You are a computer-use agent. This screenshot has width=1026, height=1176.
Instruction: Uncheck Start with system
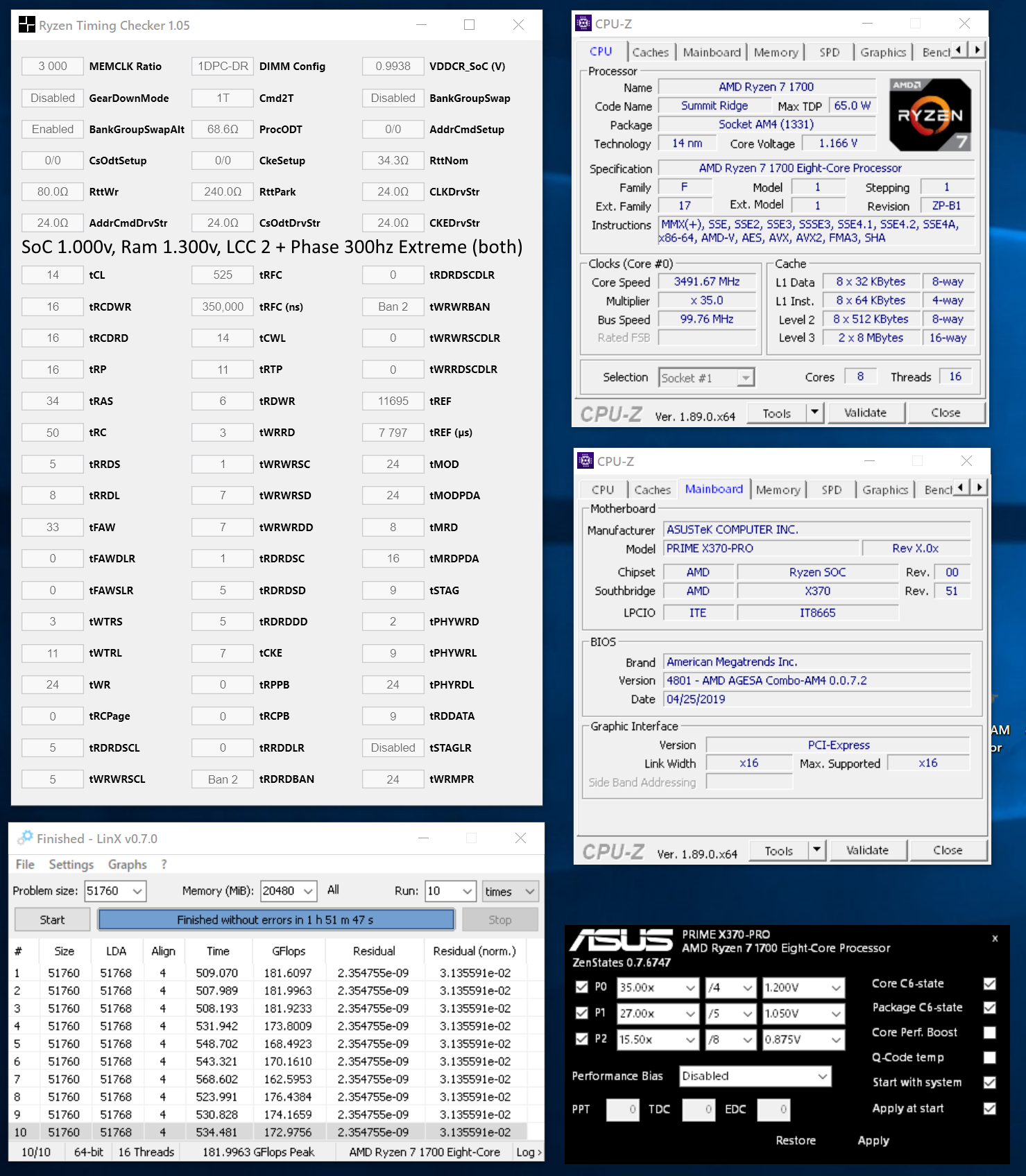(990, 1082)
